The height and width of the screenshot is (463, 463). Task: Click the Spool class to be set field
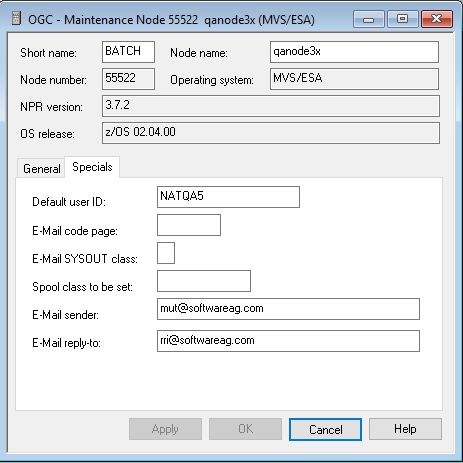point(204,281)
